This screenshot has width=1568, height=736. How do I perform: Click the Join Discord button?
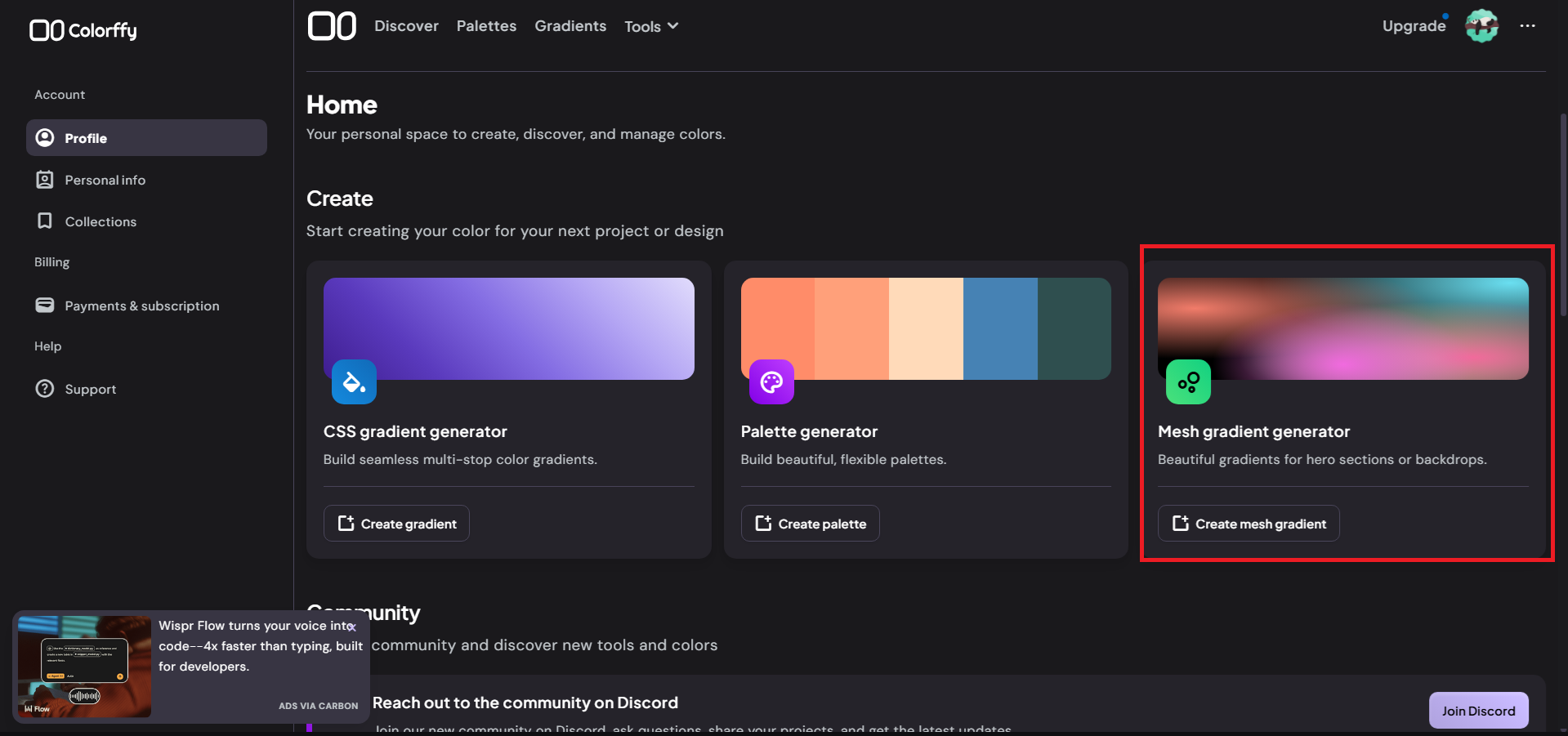[1477, 710]
